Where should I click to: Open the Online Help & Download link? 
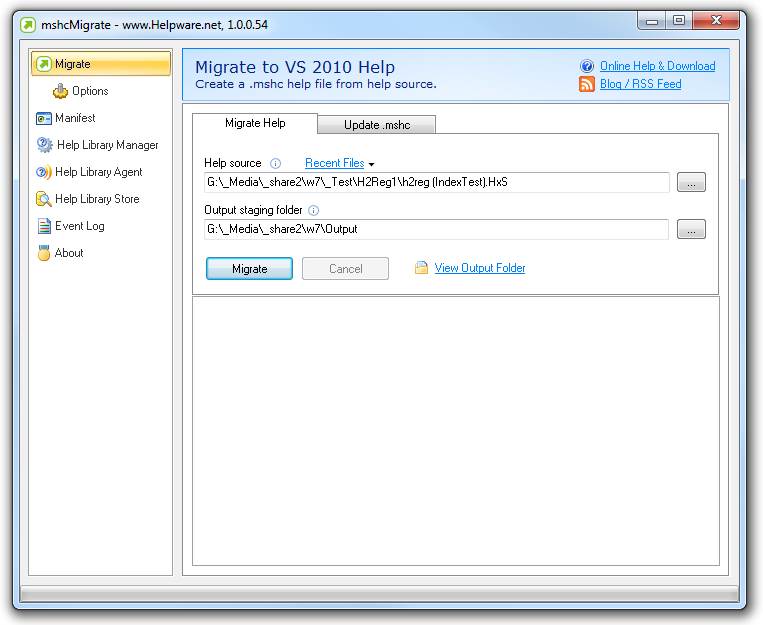click(x=657, y=66)
